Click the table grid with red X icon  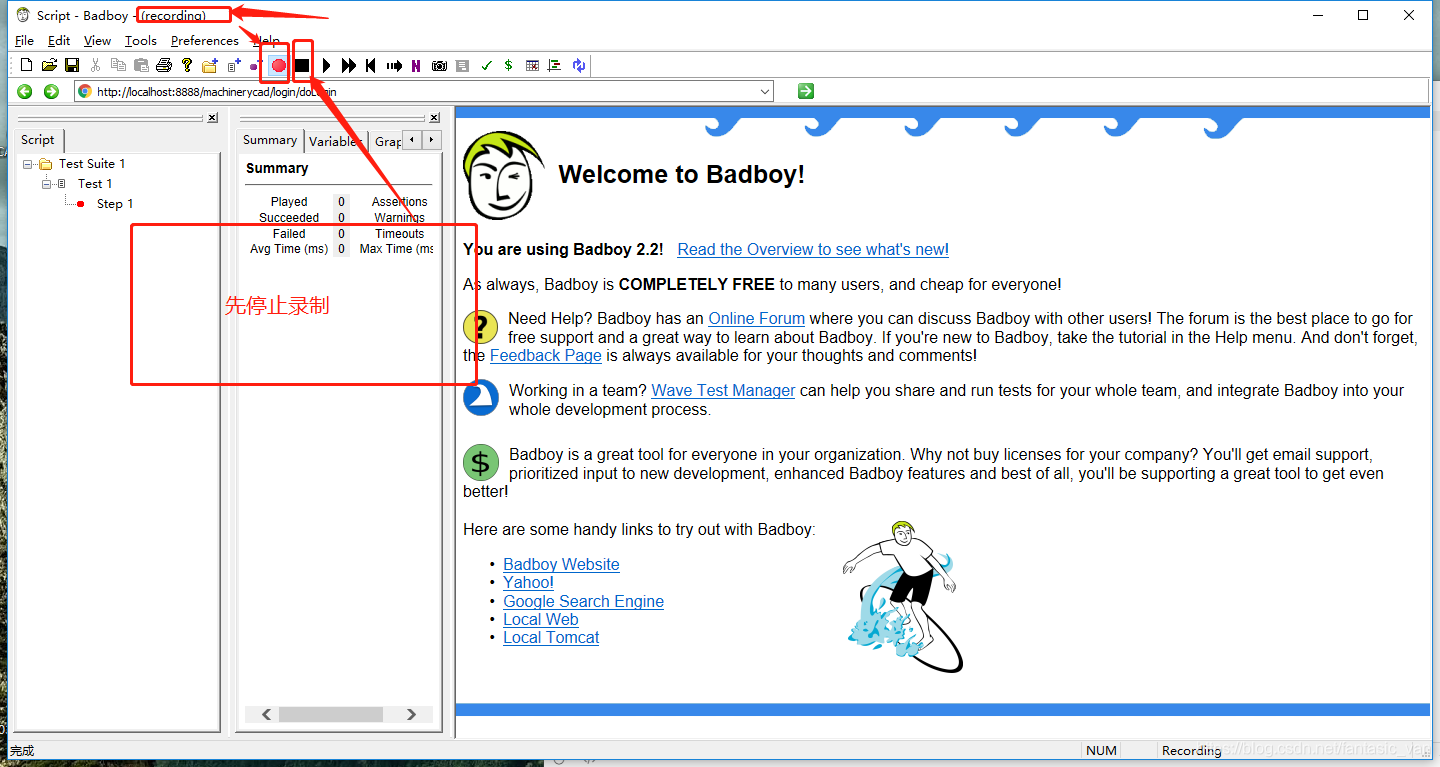pos(532,65)
